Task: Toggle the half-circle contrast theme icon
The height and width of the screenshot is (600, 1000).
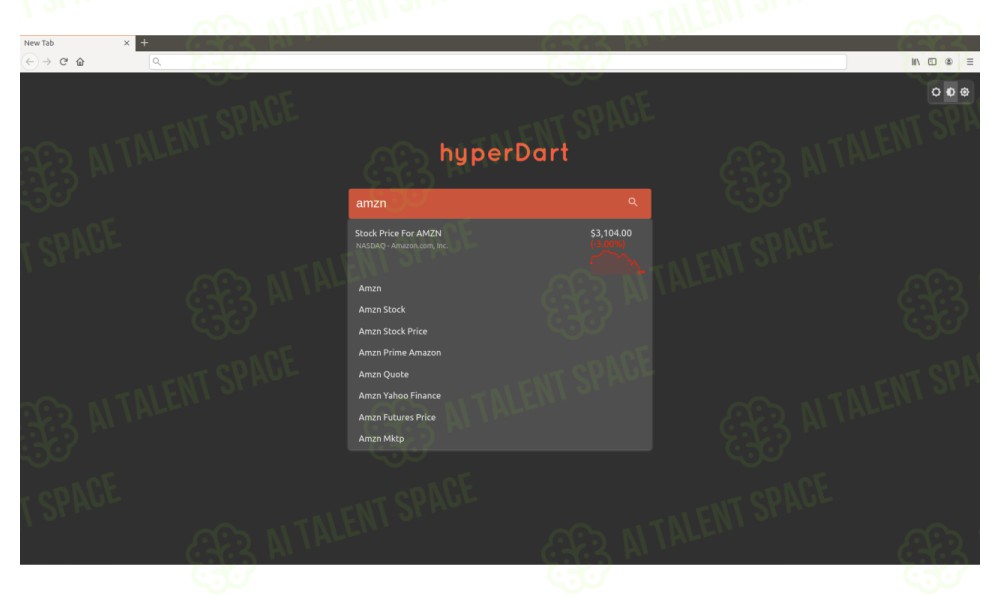Action: point(950,92)
